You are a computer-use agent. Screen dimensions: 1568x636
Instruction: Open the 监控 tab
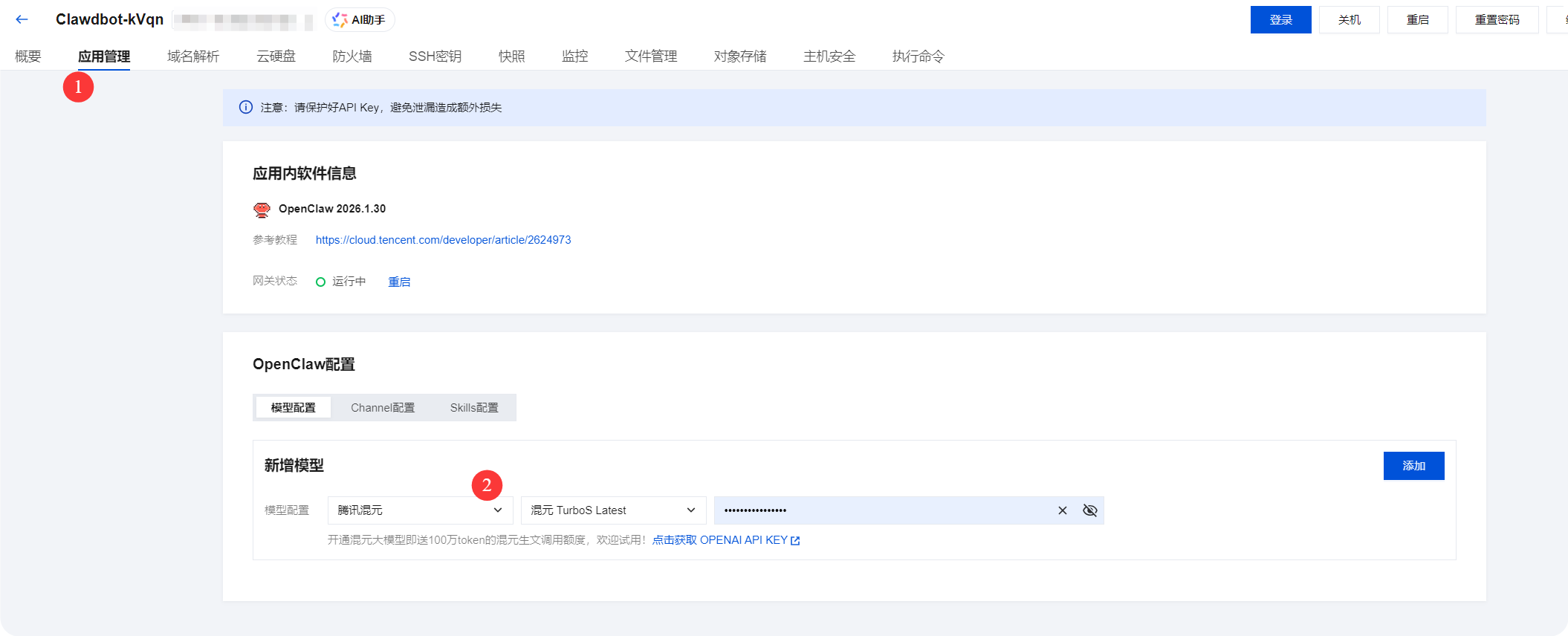[x=574, y=56]
